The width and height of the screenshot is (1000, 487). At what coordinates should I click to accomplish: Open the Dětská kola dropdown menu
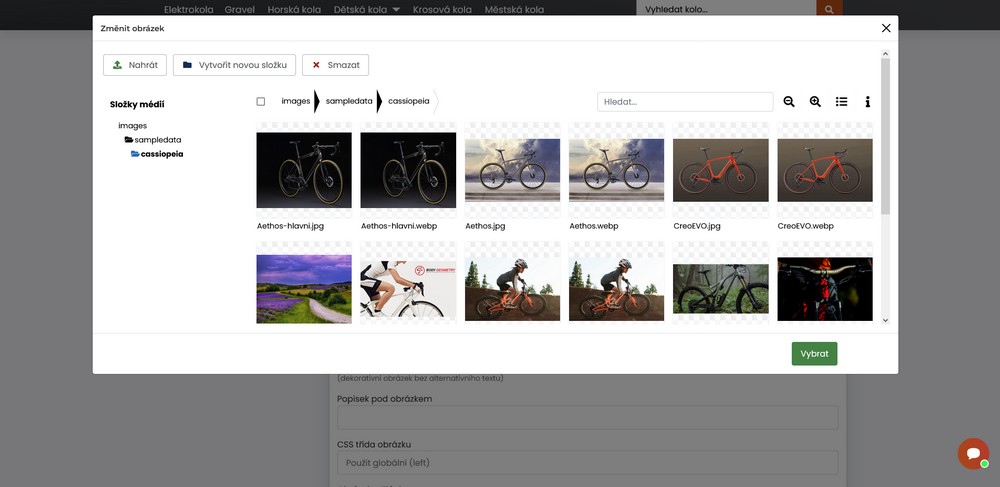pyautogui.click(x=367, y=9)
